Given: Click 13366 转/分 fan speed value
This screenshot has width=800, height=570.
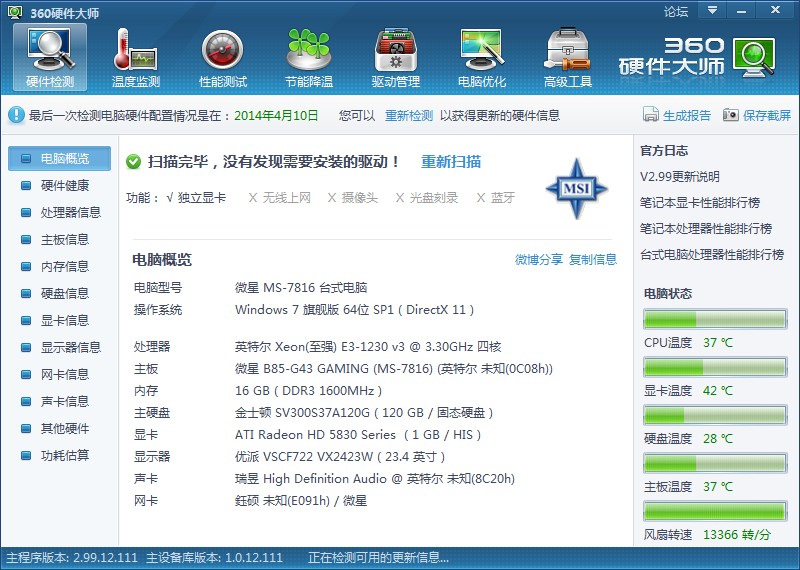Looking at the screenshot, I should tap(737, 535).
